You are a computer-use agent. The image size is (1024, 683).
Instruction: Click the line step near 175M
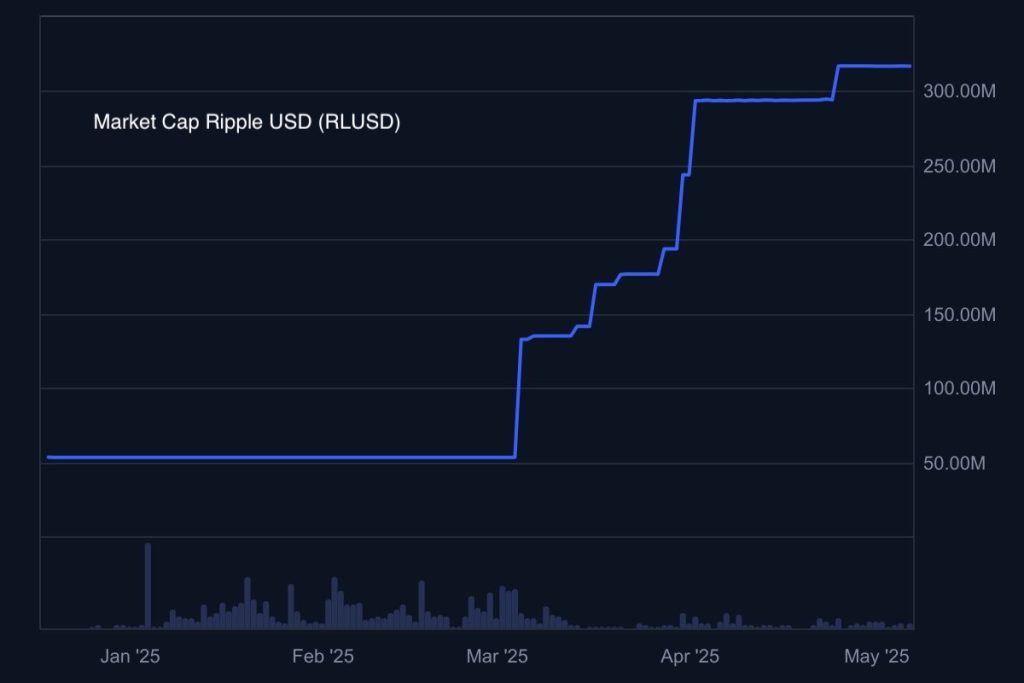[639, 274]
